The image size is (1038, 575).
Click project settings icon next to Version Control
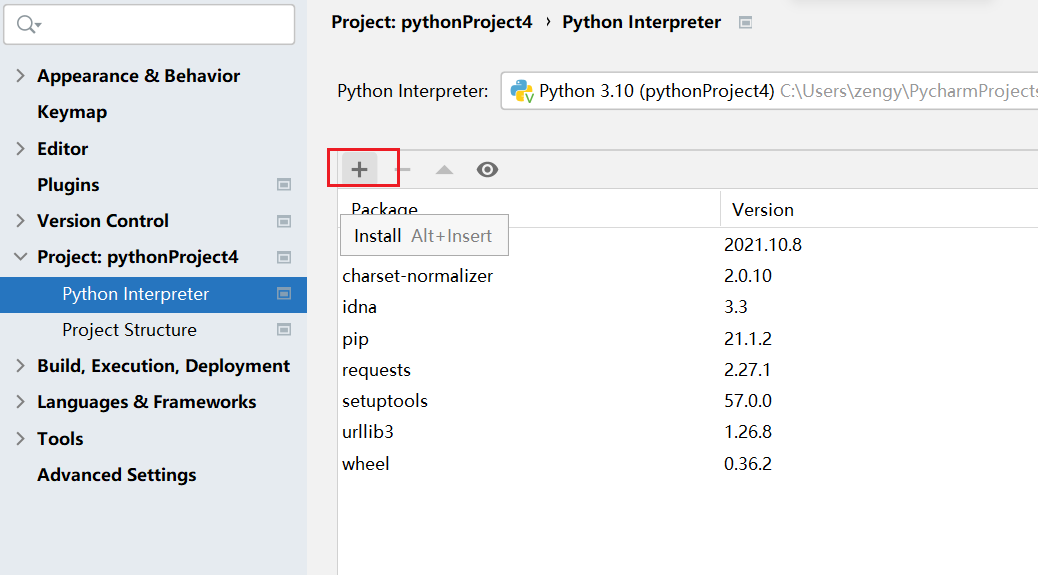[284, 221]
